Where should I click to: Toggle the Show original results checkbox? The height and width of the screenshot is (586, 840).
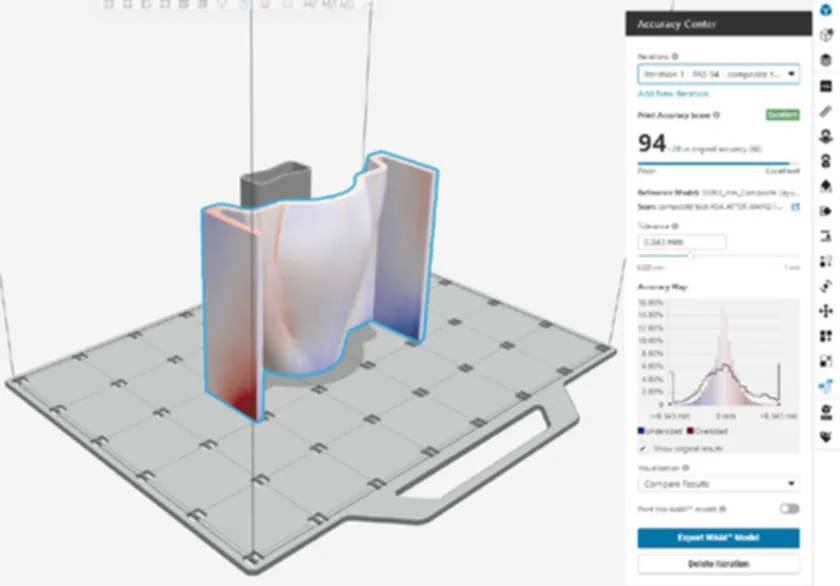tap(643, 447)
